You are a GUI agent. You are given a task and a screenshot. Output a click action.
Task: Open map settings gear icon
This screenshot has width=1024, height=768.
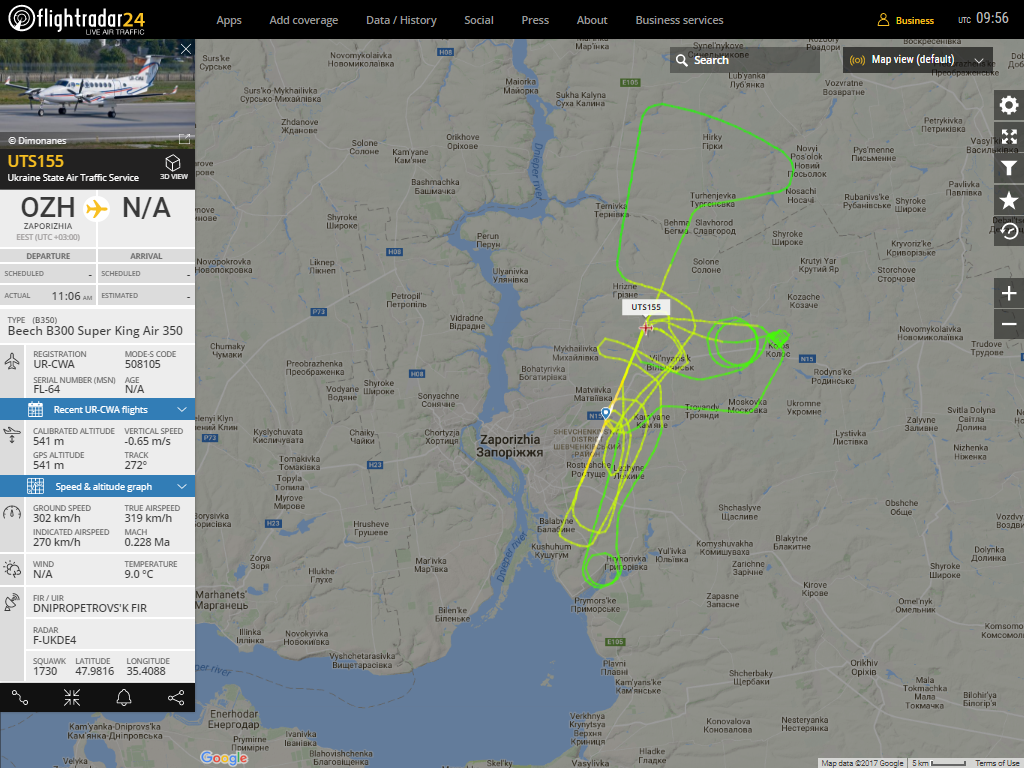1008,105
